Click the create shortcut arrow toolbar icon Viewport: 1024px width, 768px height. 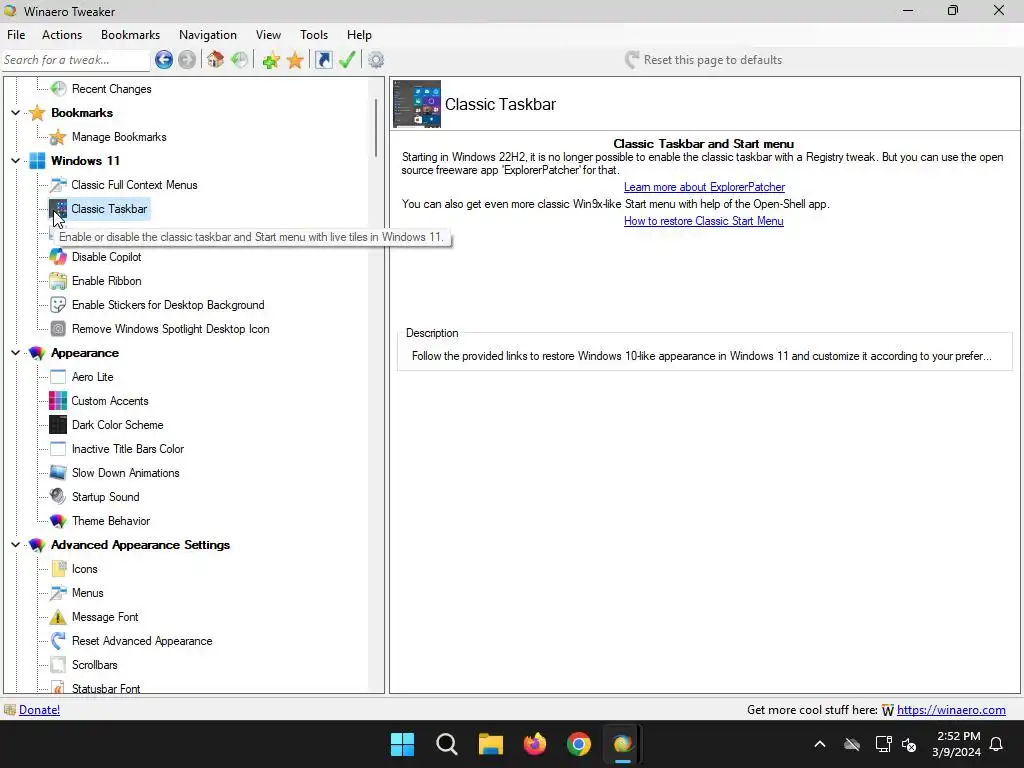324,60
